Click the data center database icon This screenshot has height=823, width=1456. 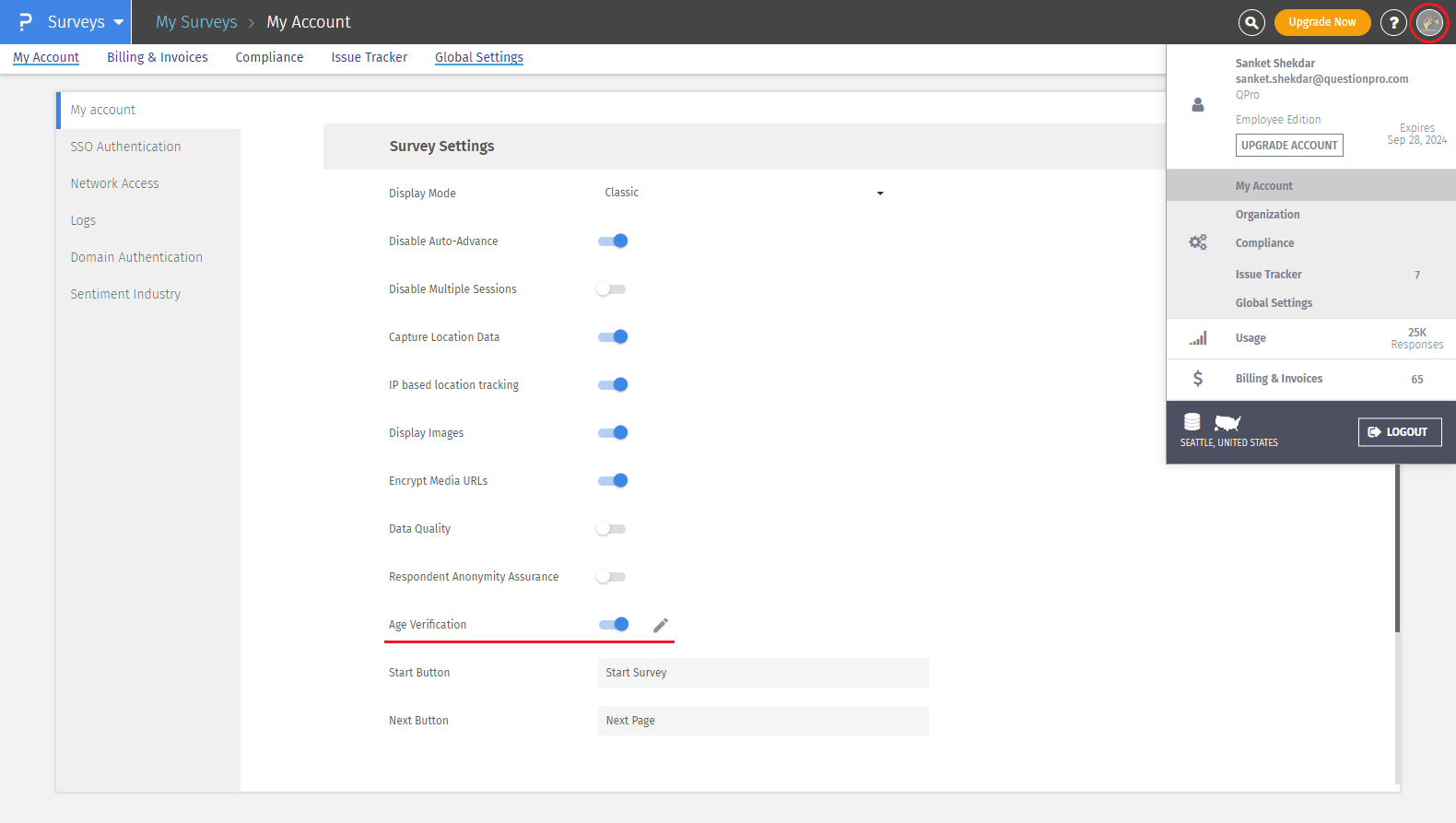(x=1192, y=422)
